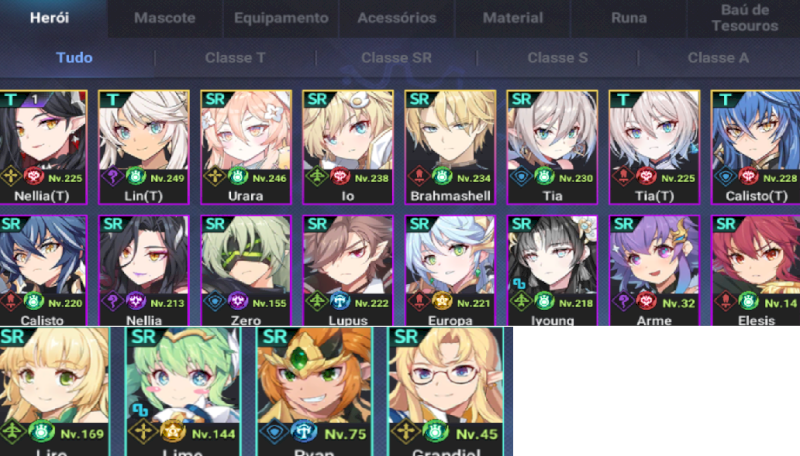Click Urara's green attribute icon
800x456 pixels.
pyautogui.click(x=238, y=177)
